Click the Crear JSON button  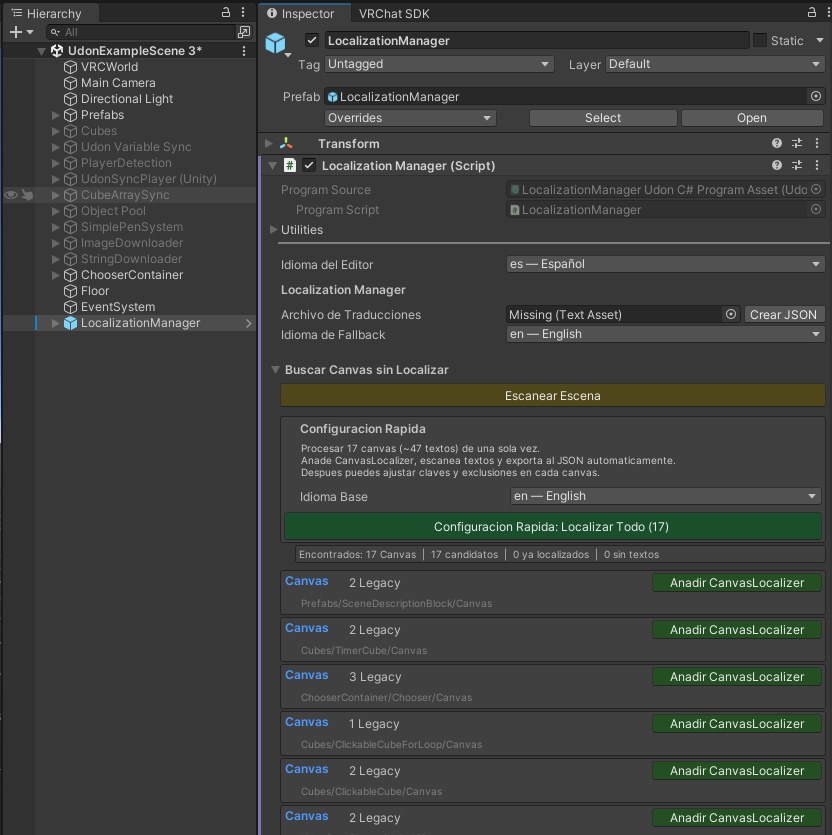(x=784, y=314)
